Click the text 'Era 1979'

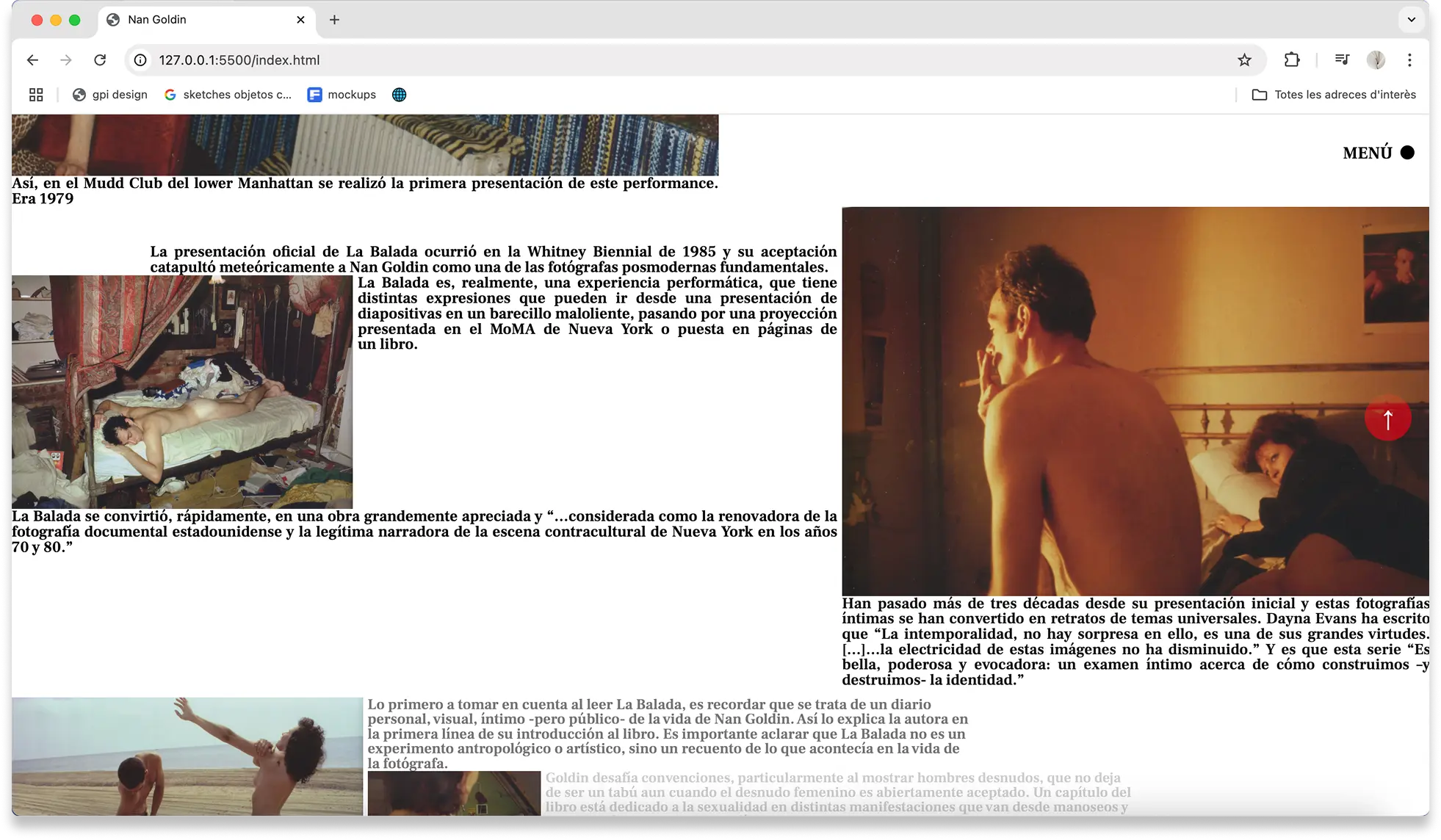(43, 199)
